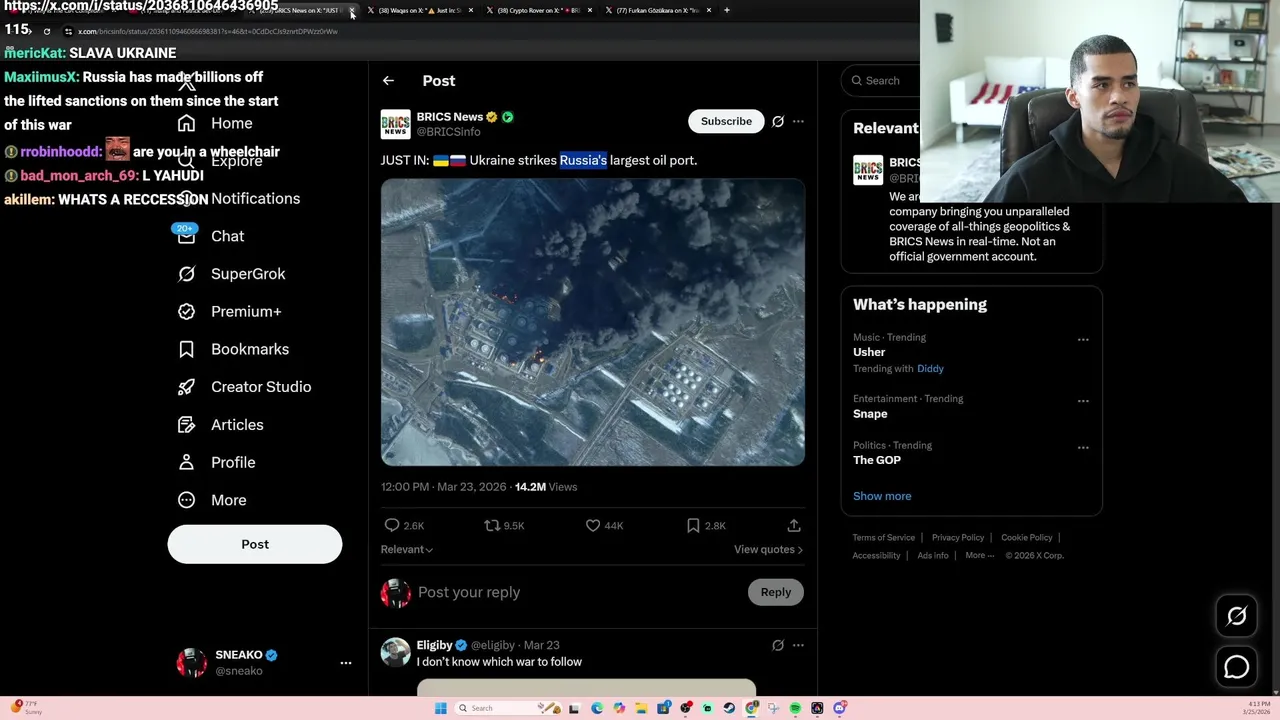Open Discord from the taskbar
Viewport: 1280px width, 720px height.
click(839, 708)
